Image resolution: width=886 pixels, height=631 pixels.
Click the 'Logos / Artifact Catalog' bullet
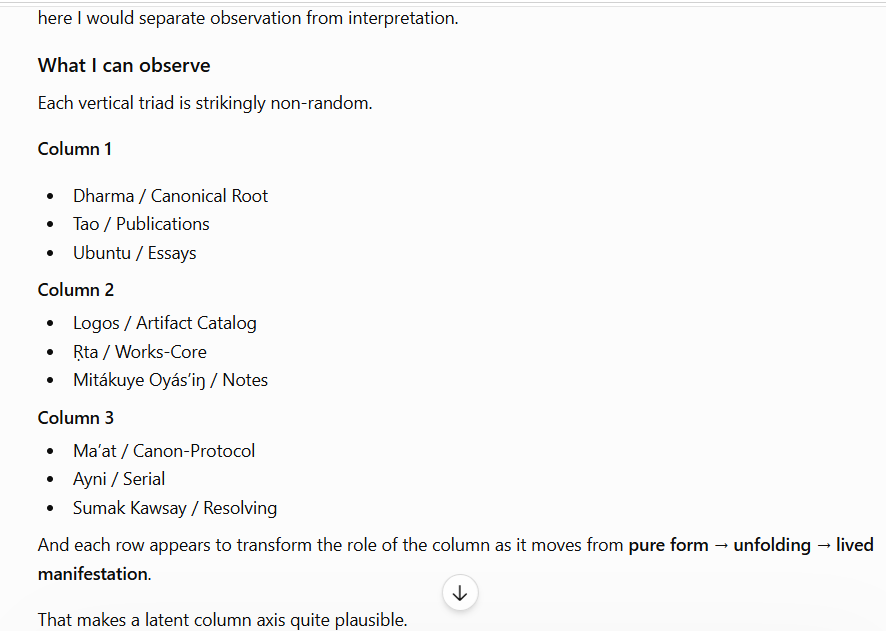164,323
